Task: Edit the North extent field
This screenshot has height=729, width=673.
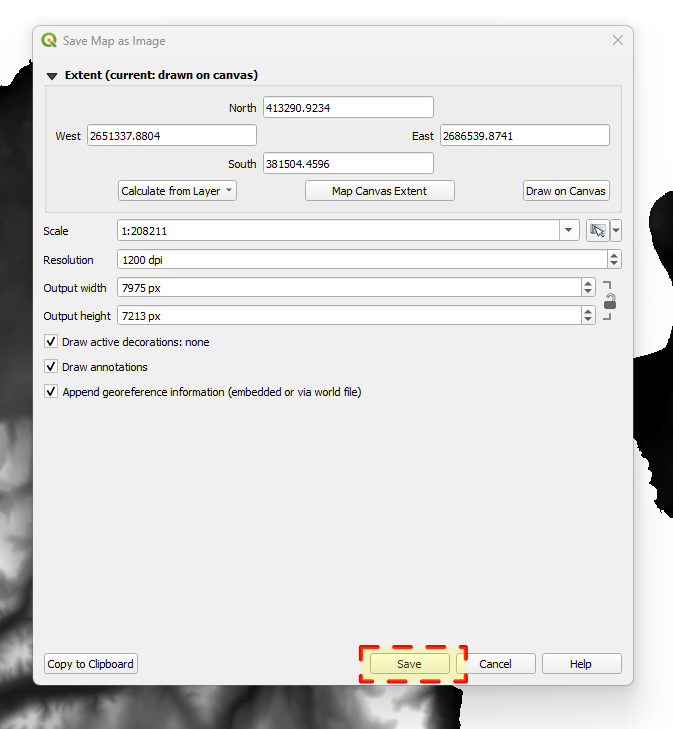Action: click(348, 107)
